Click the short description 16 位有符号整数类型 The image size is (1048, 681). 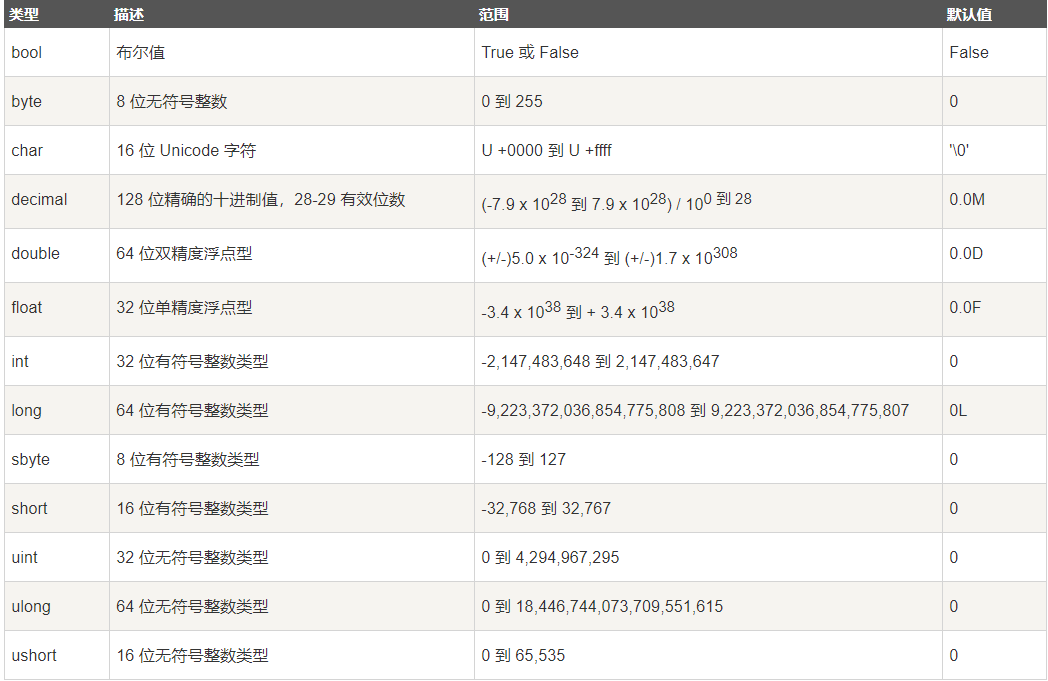[192, 508]
